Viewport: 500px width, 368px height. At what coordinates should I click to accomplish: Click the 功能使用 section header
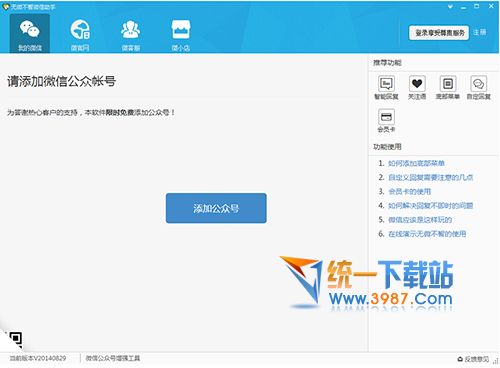[x=387, y=147]
